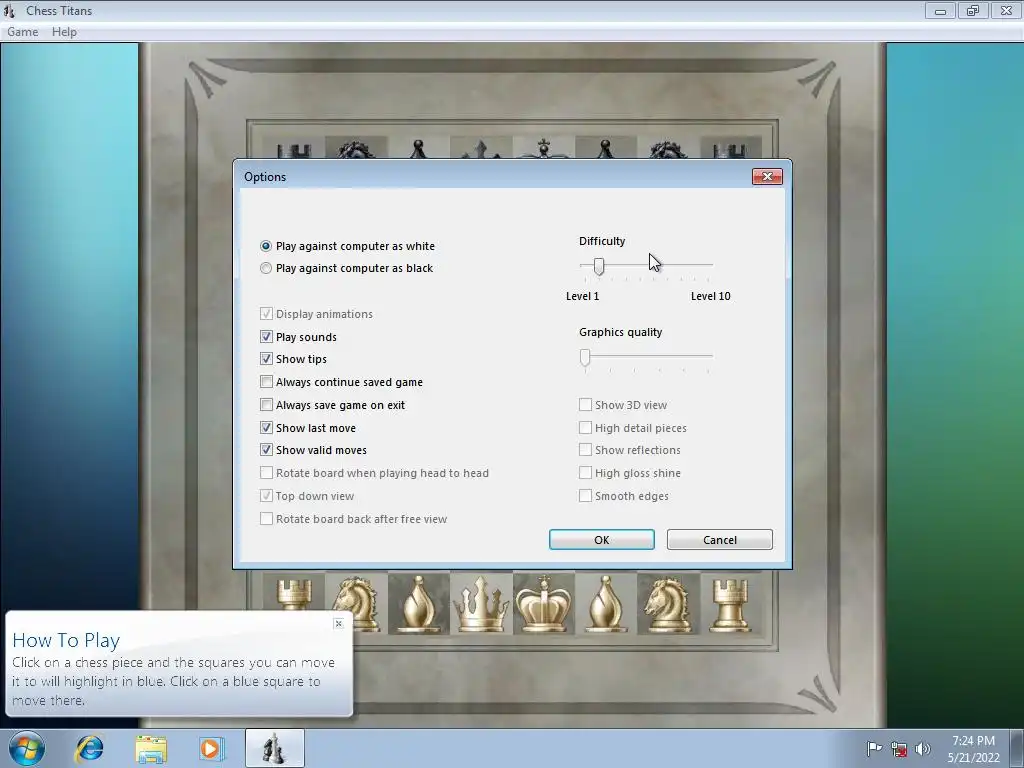The width and height of the screenshot is (1024, 768).
Task: Click Rotate board back after free view
Action: tap(266, 519)
